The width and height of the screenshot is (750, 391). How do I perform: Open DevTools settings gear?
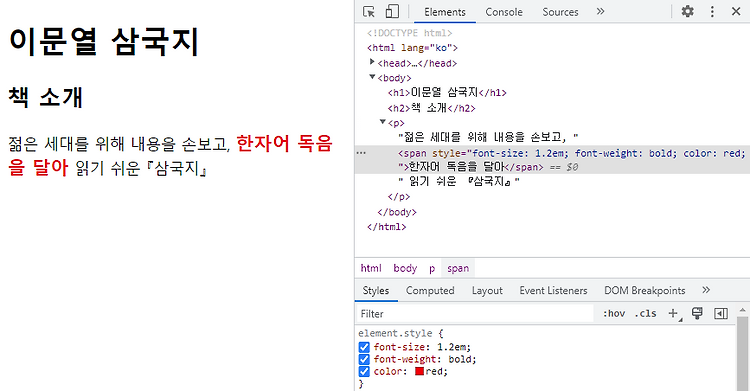tap(687, 11)
